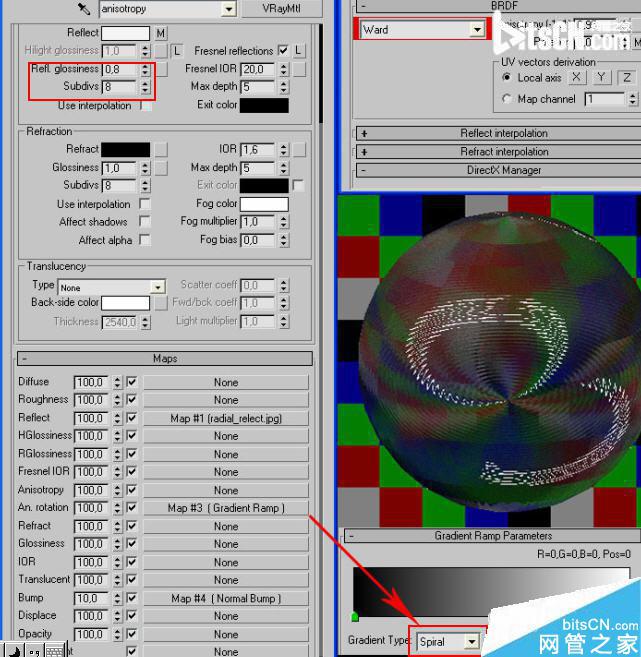Expand the Refract interpolation rollout
This screenshot has height=657, width=641.
tap(499, 152)
